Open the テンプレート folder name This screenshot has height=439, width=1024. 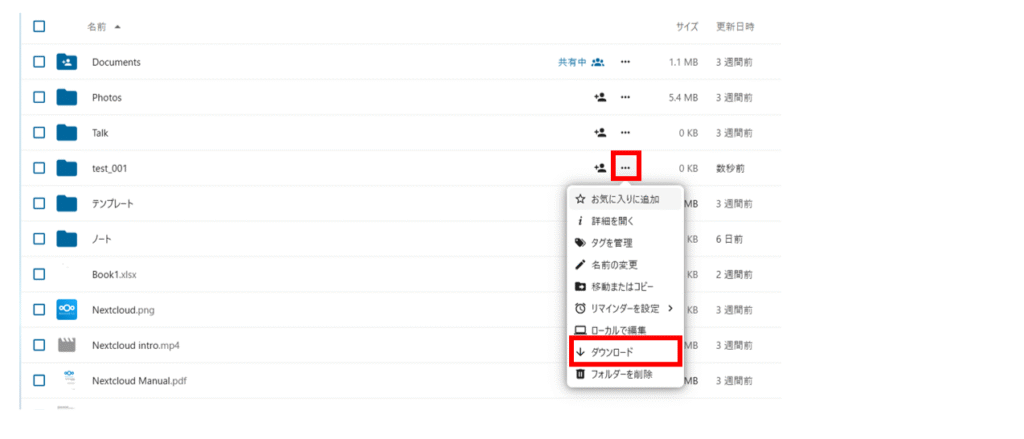[113, 204]
